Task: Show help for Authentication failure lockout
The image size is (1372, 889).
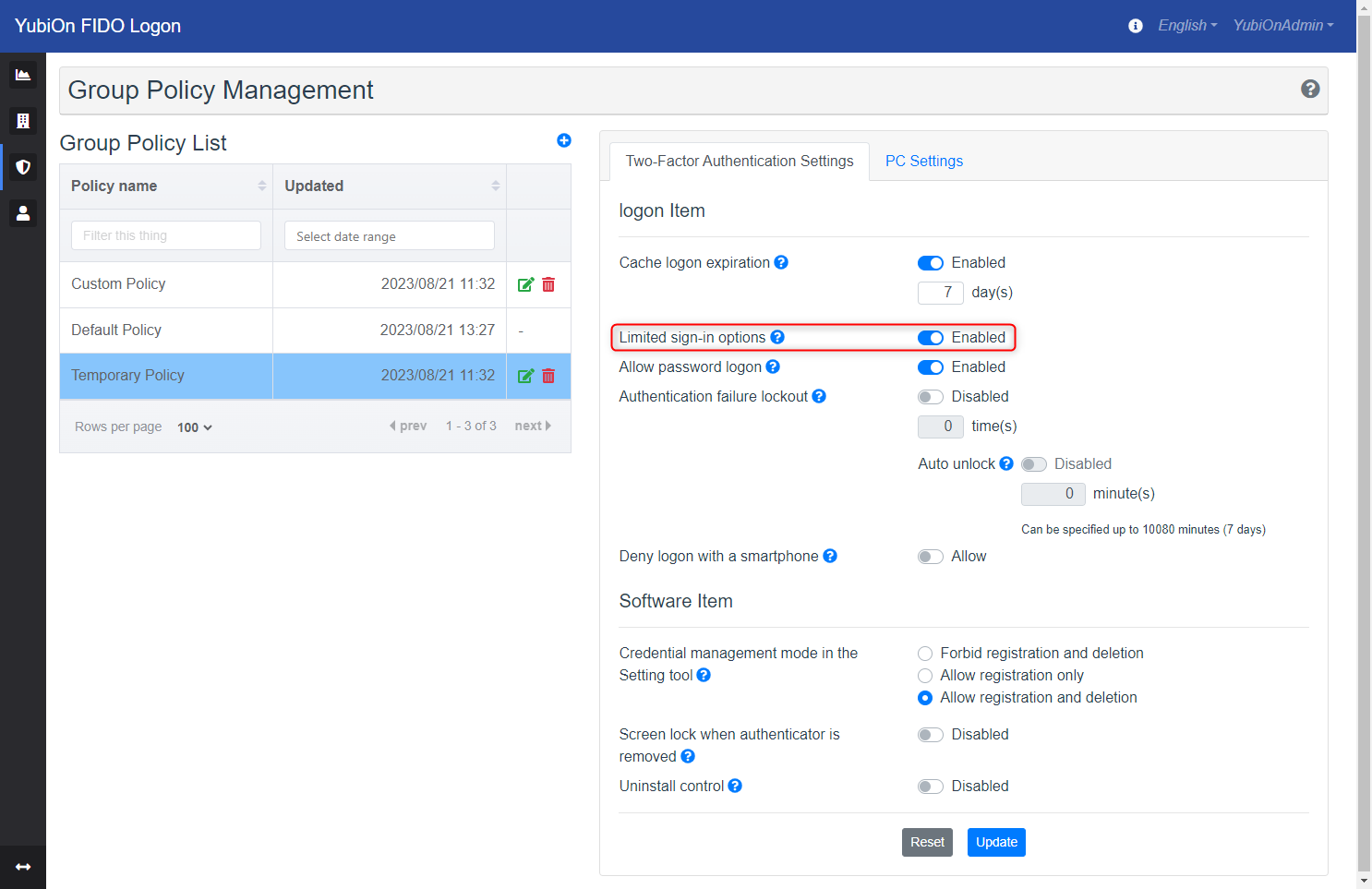Action: (x=819, y=396)
